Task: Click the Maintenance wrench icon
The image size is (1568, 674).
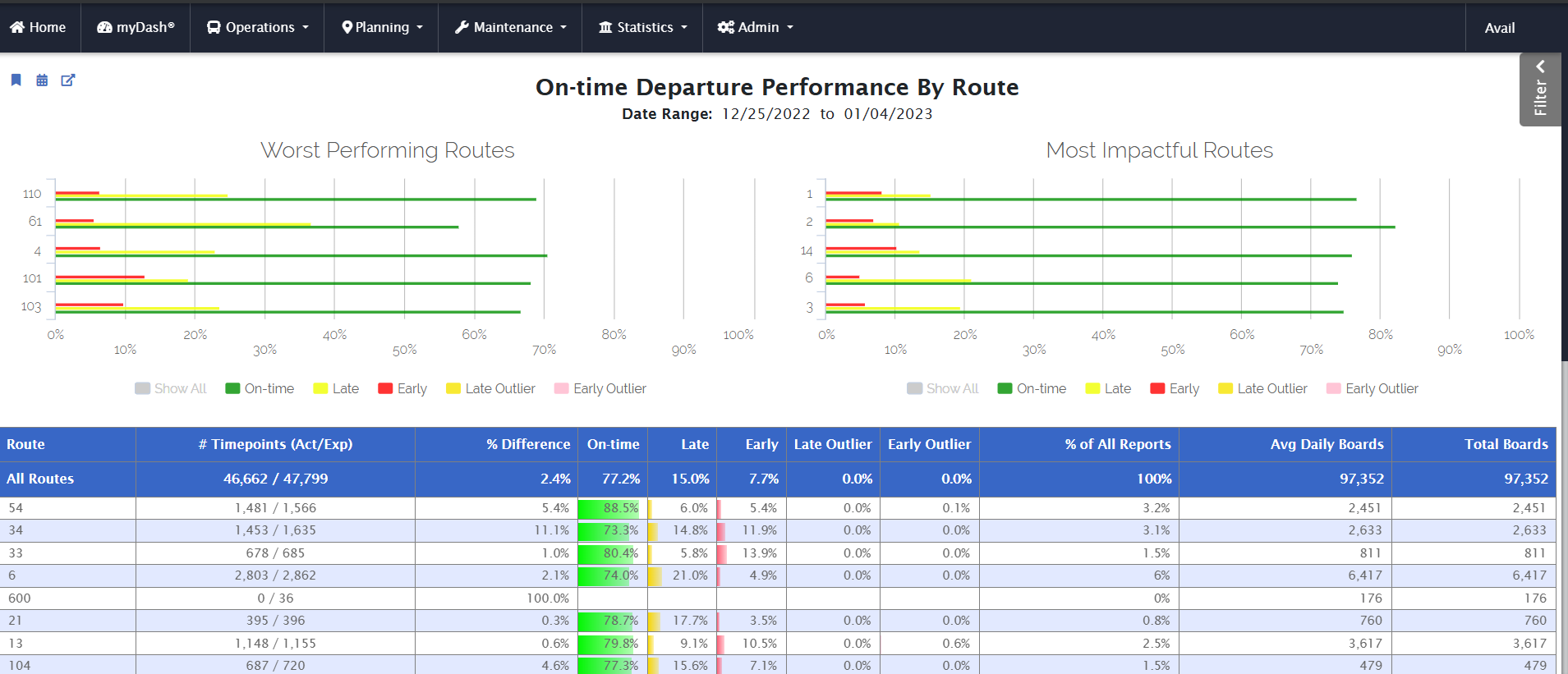Action: pyautogui.click(x=462, y=27)
